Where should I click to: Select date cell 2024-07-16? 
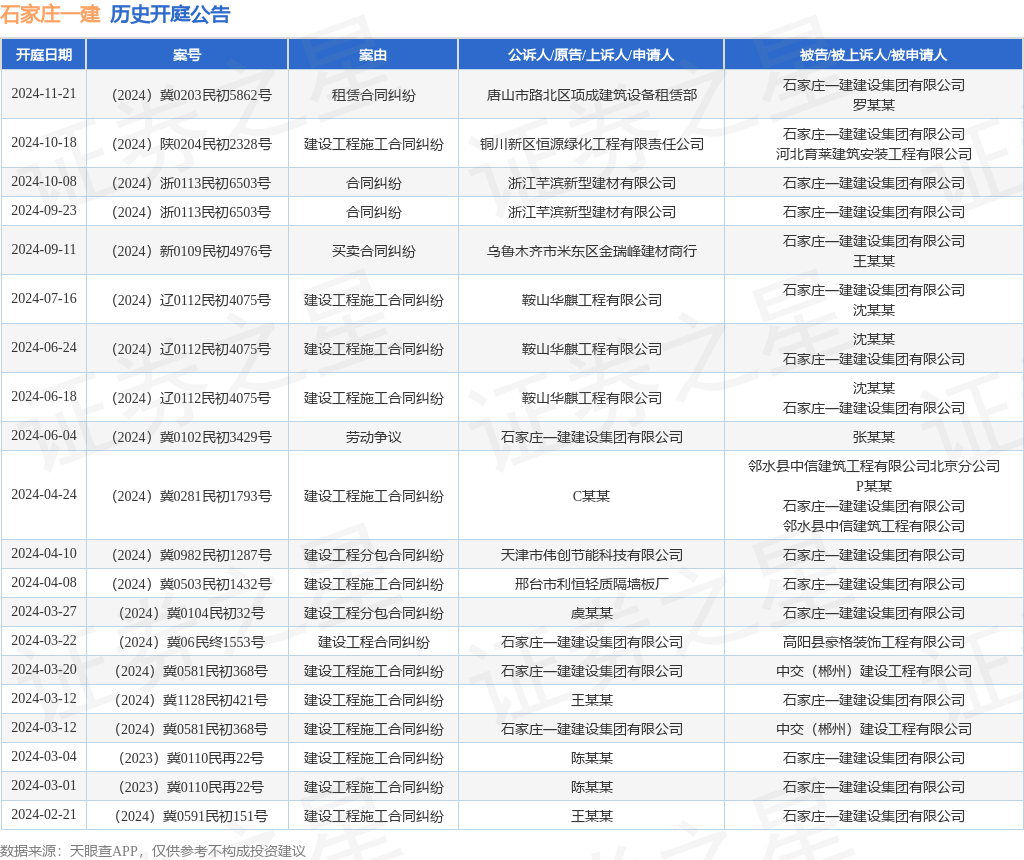coord(44,299)
